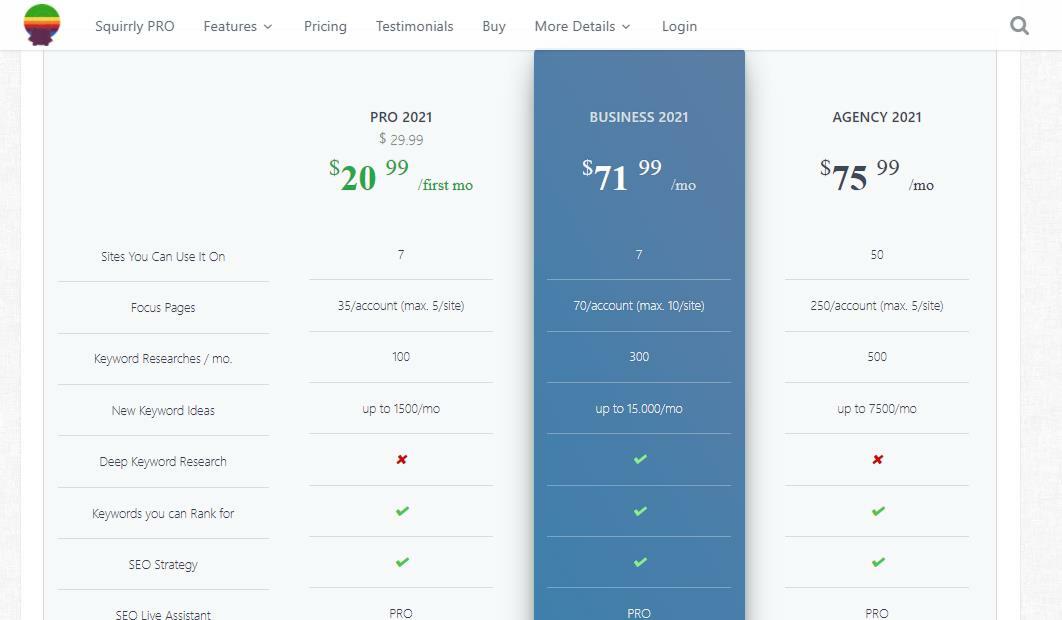Image resolution: width=1062 pixels, height=620 pixels.
Task: Click PRO check for Keywords you can Rank for
Action: point(402,511)
